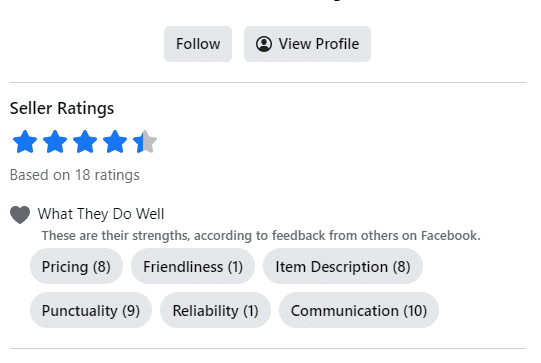Viewport: 541px width, 363px height.
Task: Open View Profile button
Action: 307,44
